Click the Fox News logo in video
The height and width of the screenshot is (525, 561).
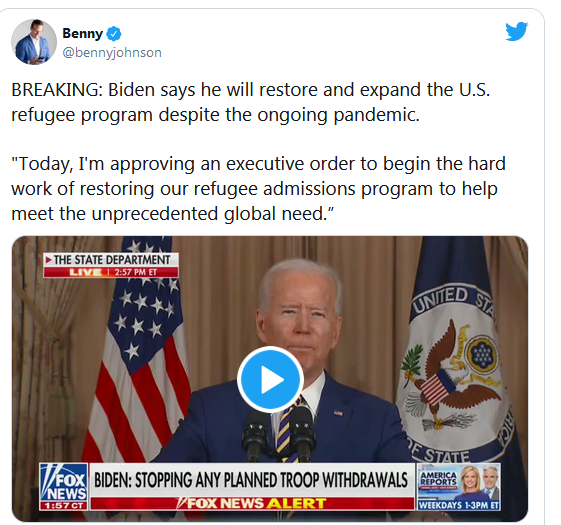pos(63,482)
